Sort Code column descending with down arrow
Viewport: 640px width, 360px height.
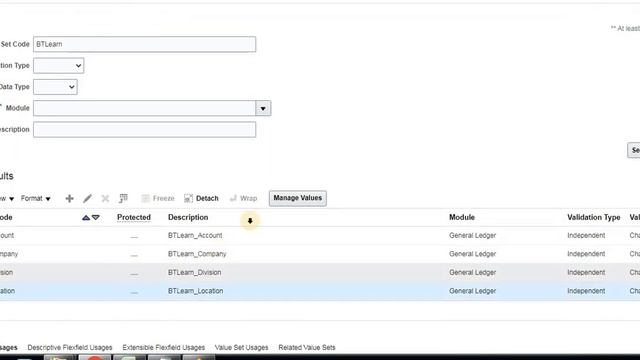pos(96,218)
